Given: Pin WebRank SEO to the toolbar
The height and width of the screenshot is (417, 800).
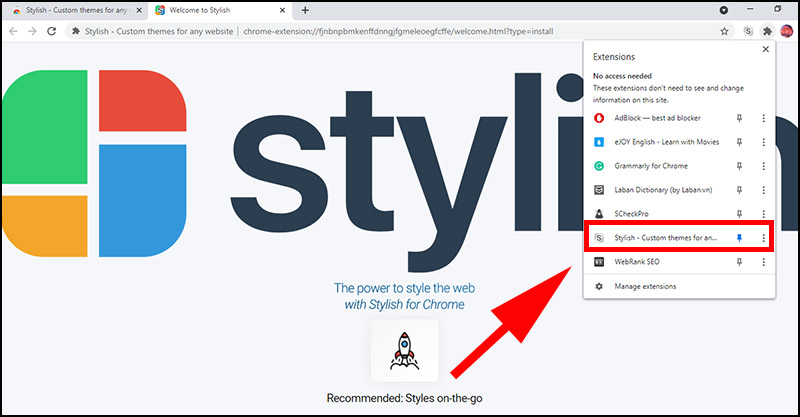Looking at the screenshot, I should [739, 262].
